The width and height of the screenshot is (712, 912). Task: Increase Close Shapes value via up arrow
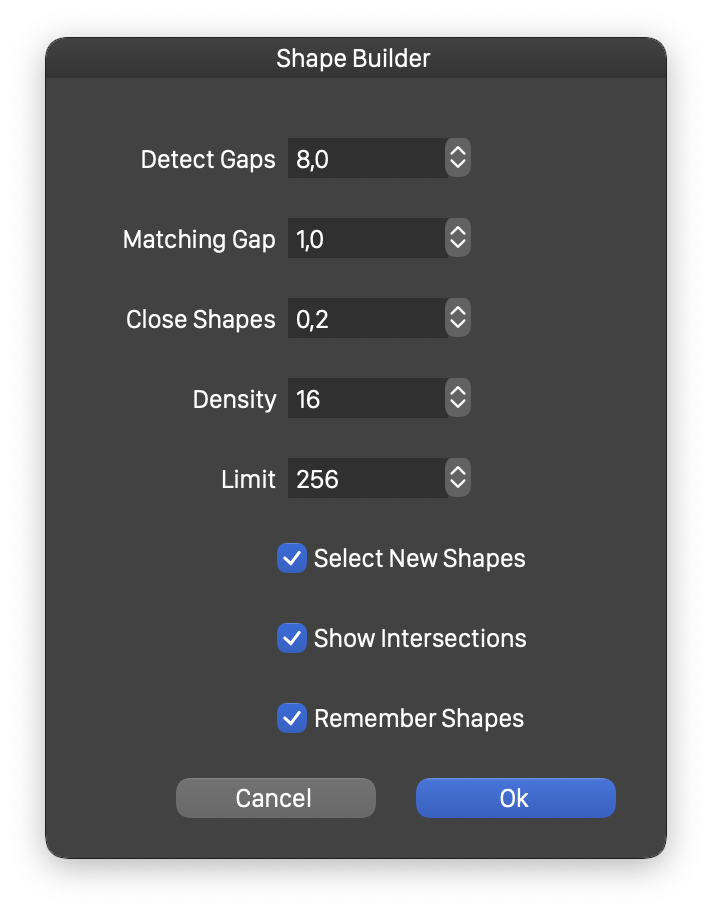[x=458, y=310]
